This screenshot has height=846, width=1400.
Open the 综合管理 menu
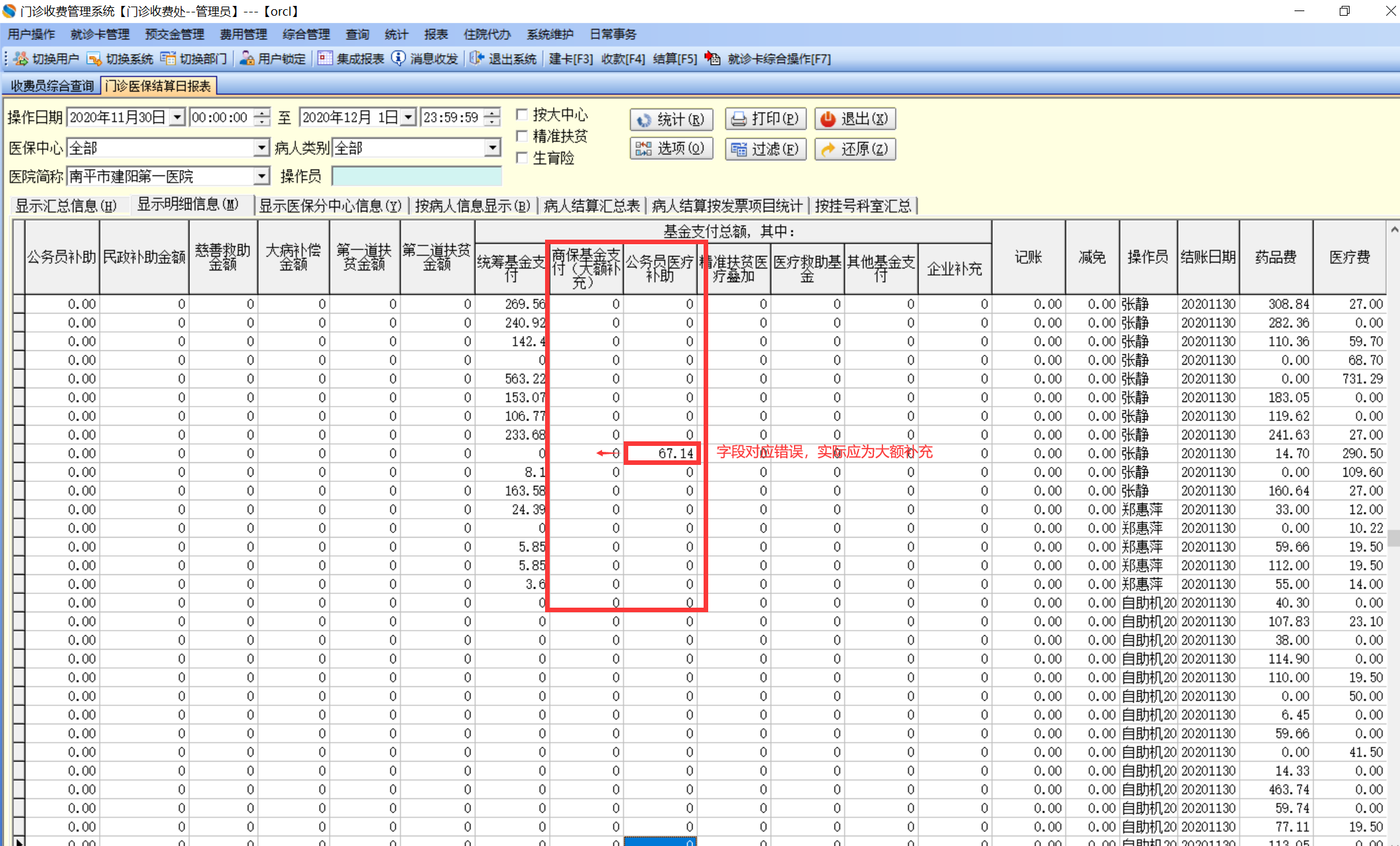point(306,34)
